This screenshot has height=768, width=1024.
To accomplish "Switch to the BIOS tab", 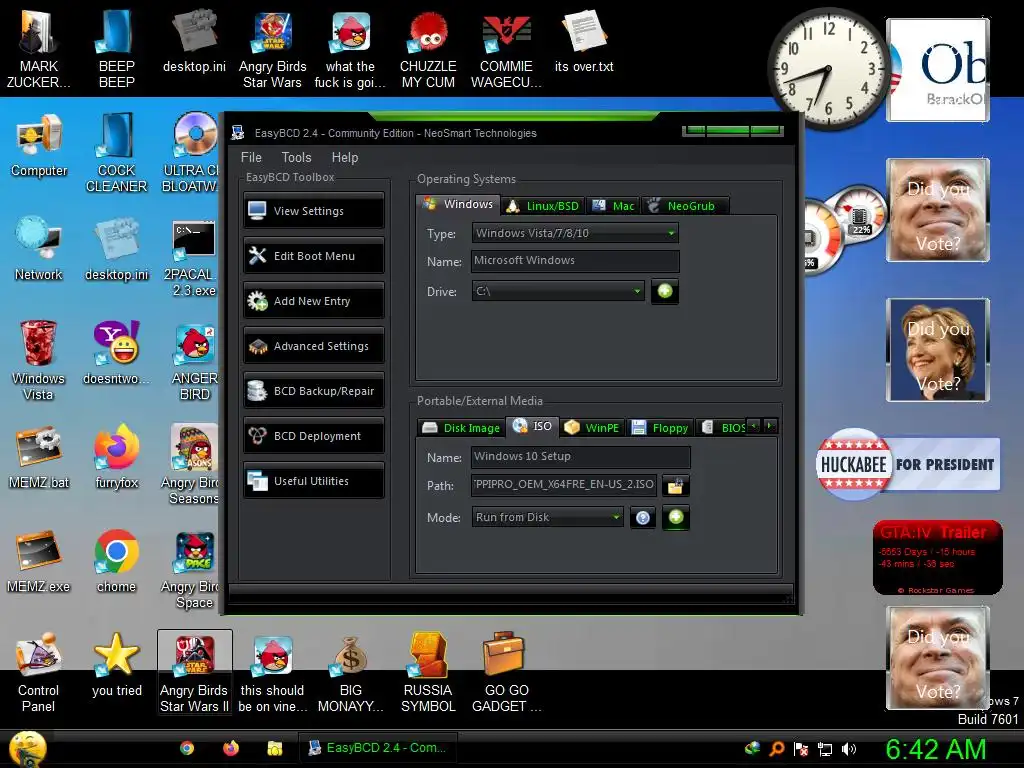I will 723,428.
